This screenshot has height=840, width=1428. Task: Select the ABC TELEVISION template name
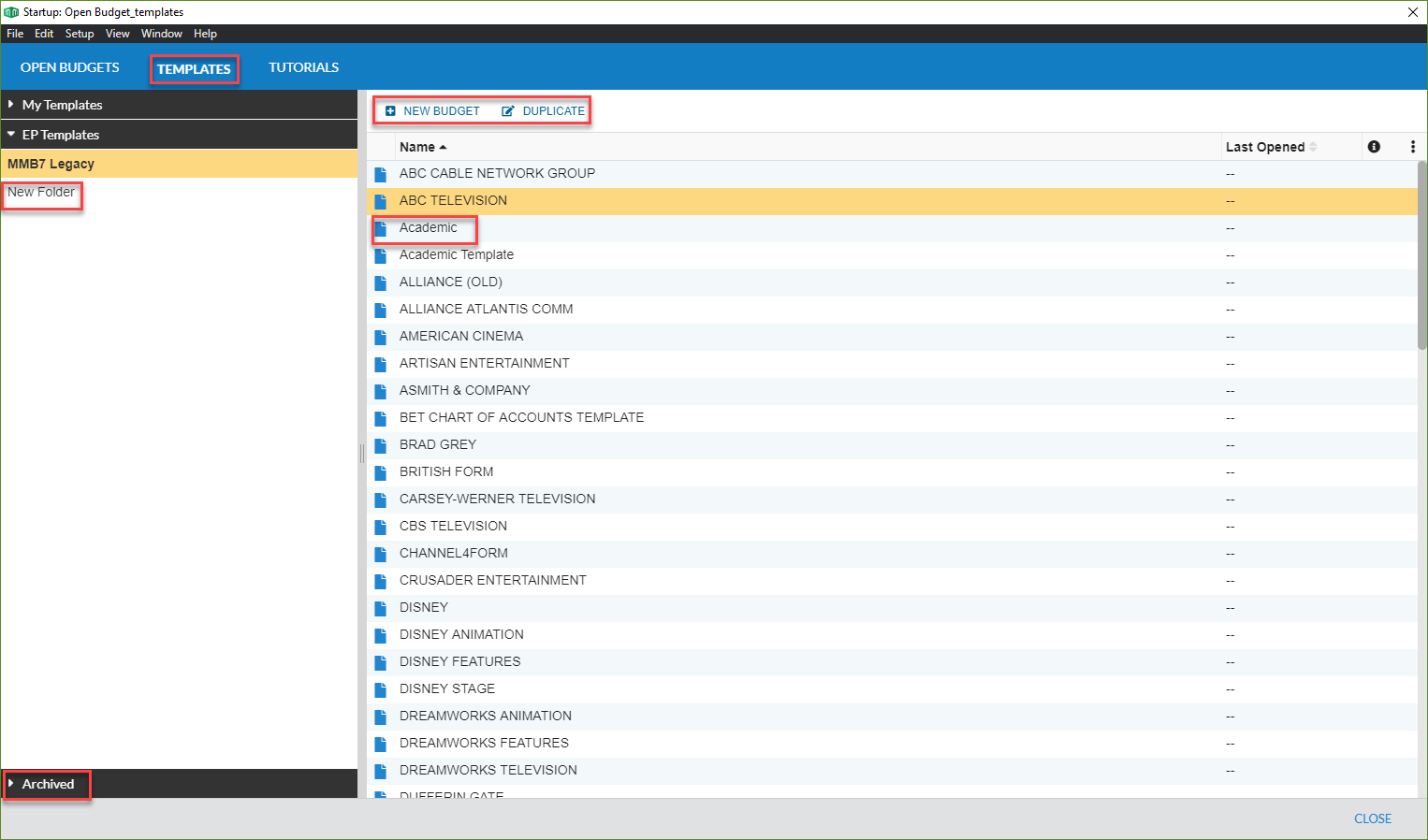coord(453,200)
